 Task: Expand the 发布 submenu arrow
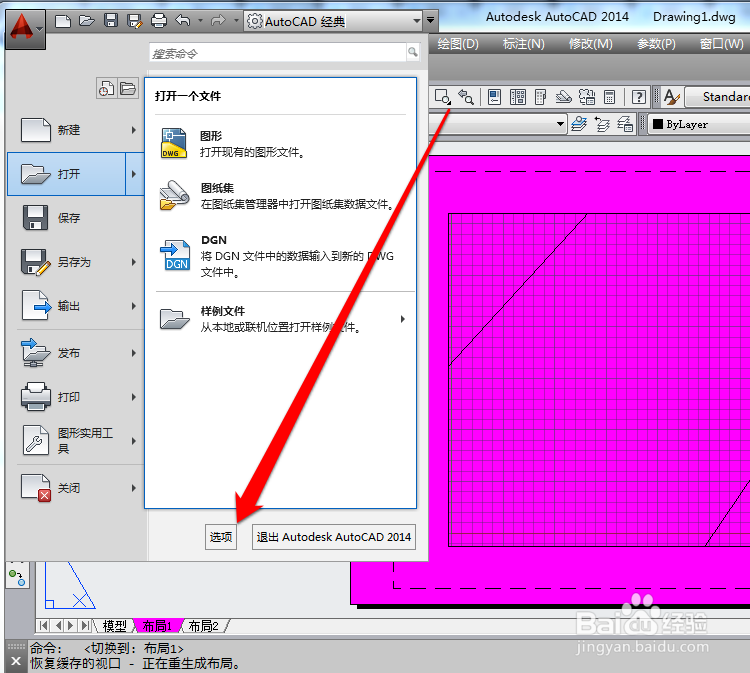coord(134,353)
